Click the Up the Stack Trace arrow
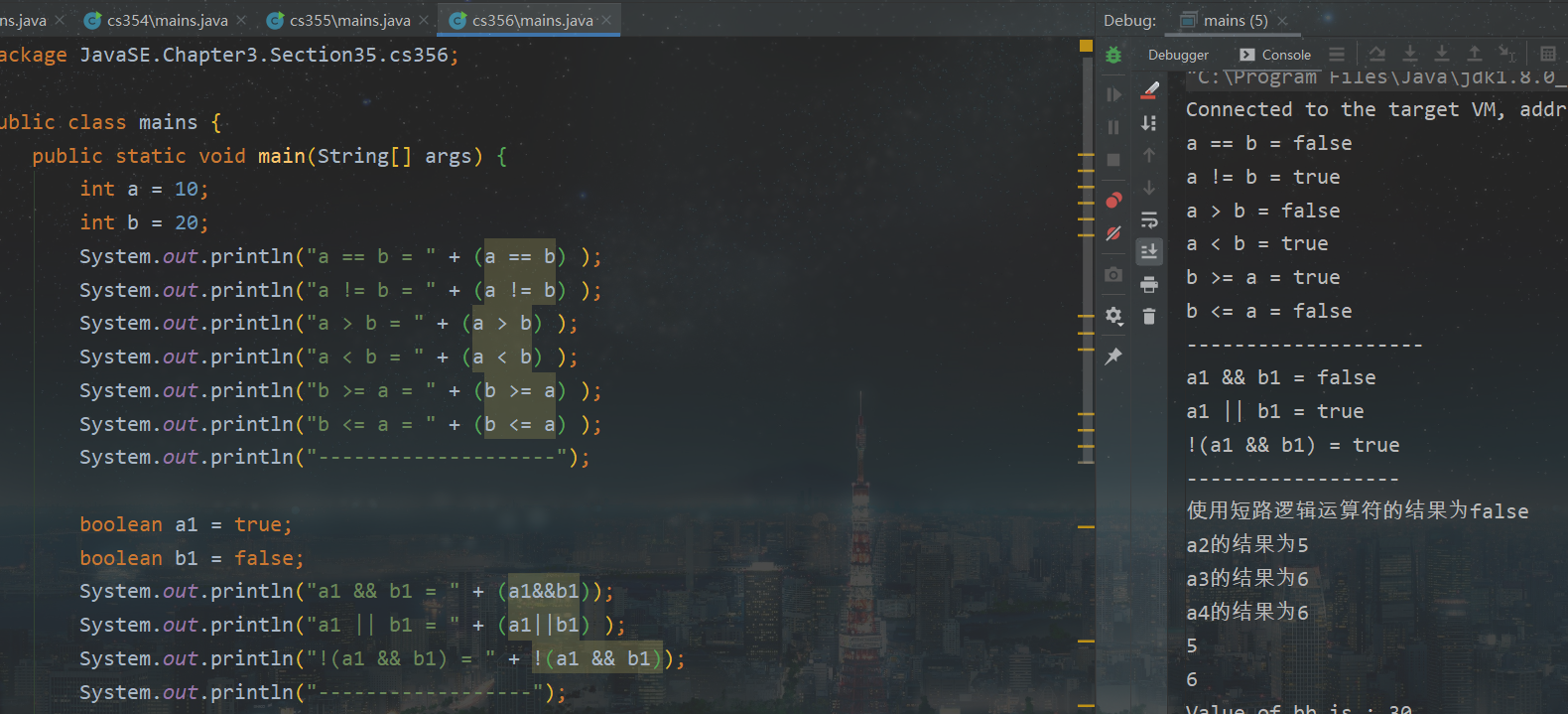This screenshot has width=1568, height=714. (1149, 155)
